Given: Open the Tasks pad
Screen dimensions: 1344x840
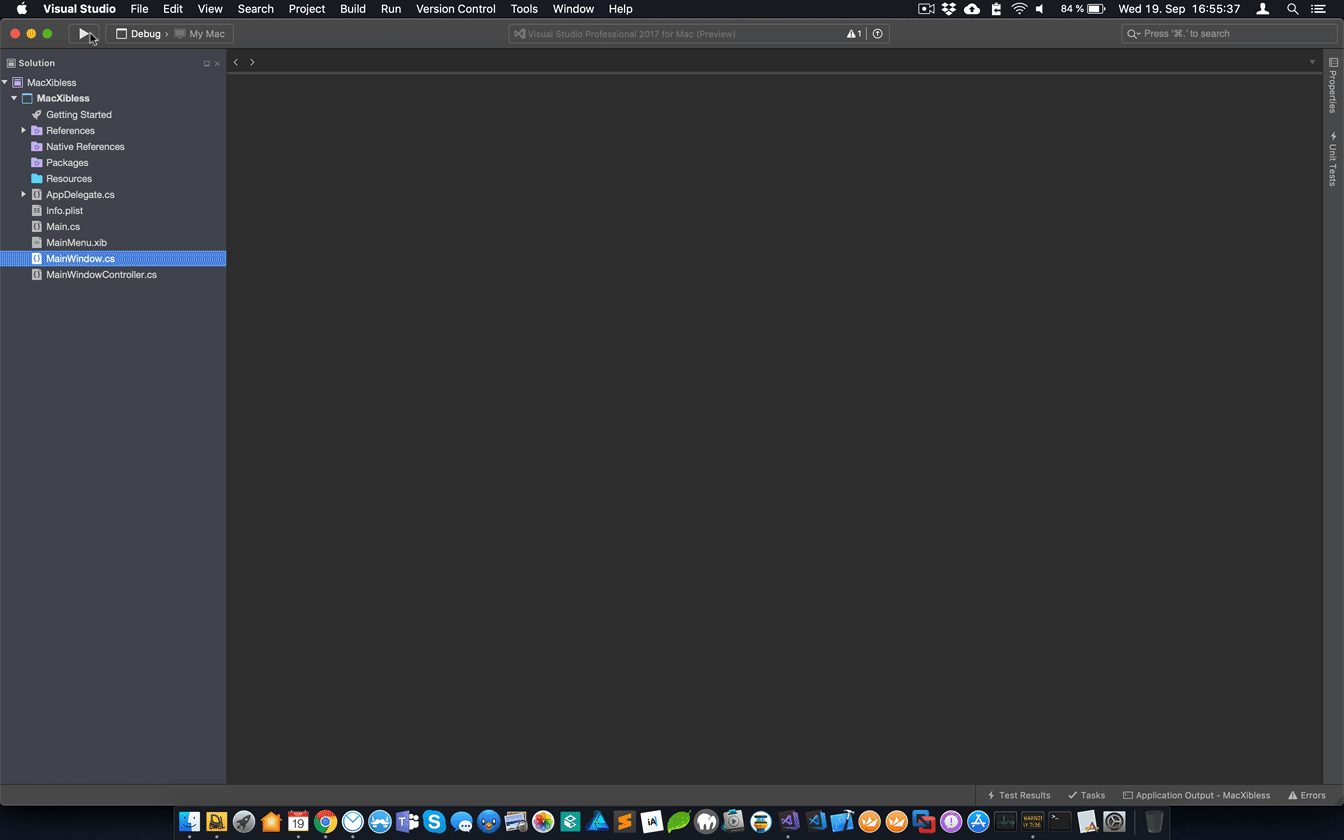Looking at the screenshot, I should 1086,796.
